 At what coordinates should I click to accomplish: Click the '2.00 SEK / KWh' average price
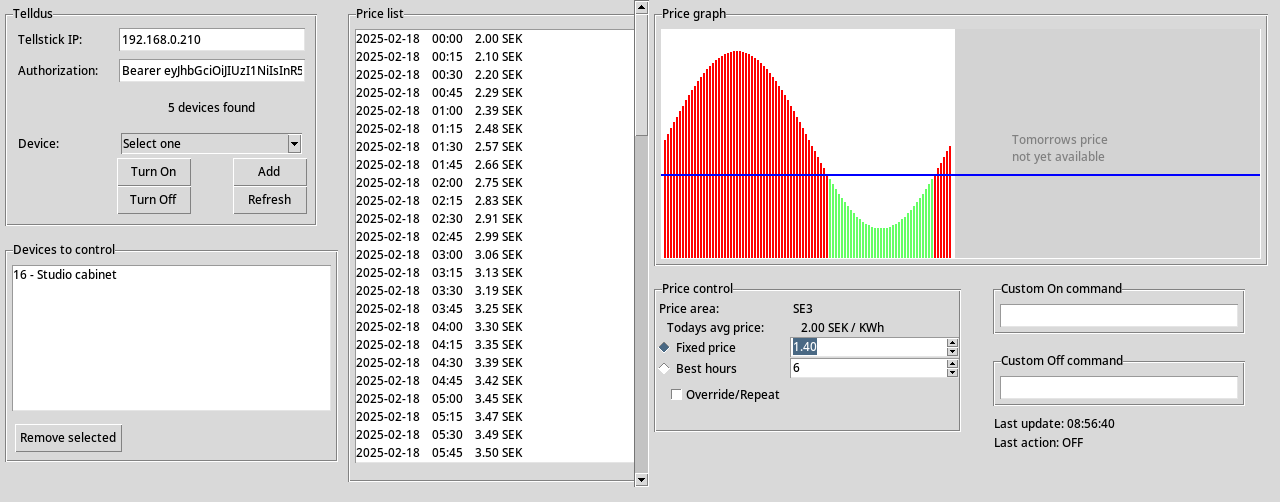coord(842,327)
